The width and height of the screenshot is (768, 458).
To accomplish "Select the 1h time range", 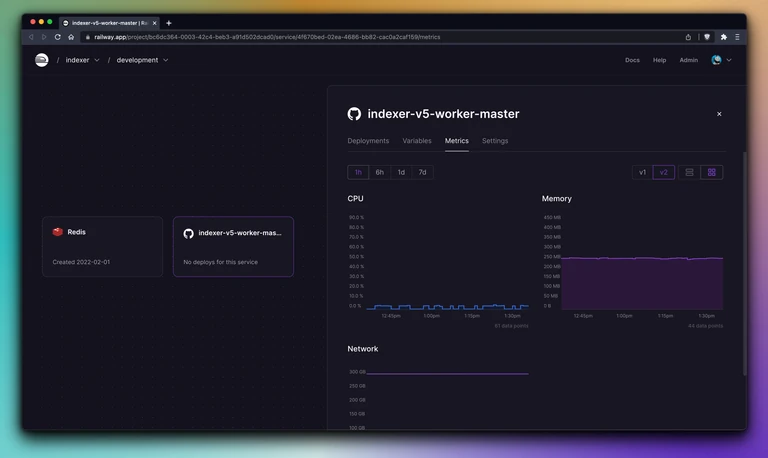I will [x=358, y=172].
